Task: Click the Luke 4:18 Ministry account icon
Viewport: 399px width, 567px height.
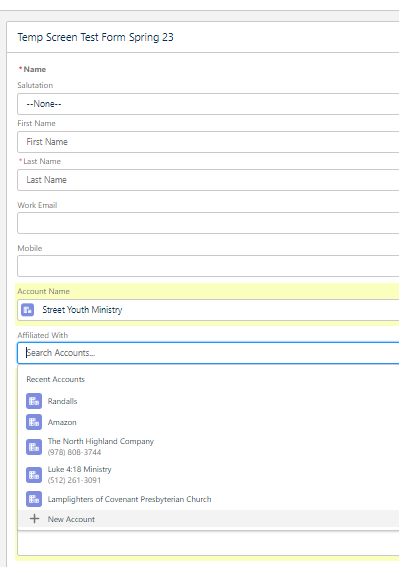Action: pos(34,475)
